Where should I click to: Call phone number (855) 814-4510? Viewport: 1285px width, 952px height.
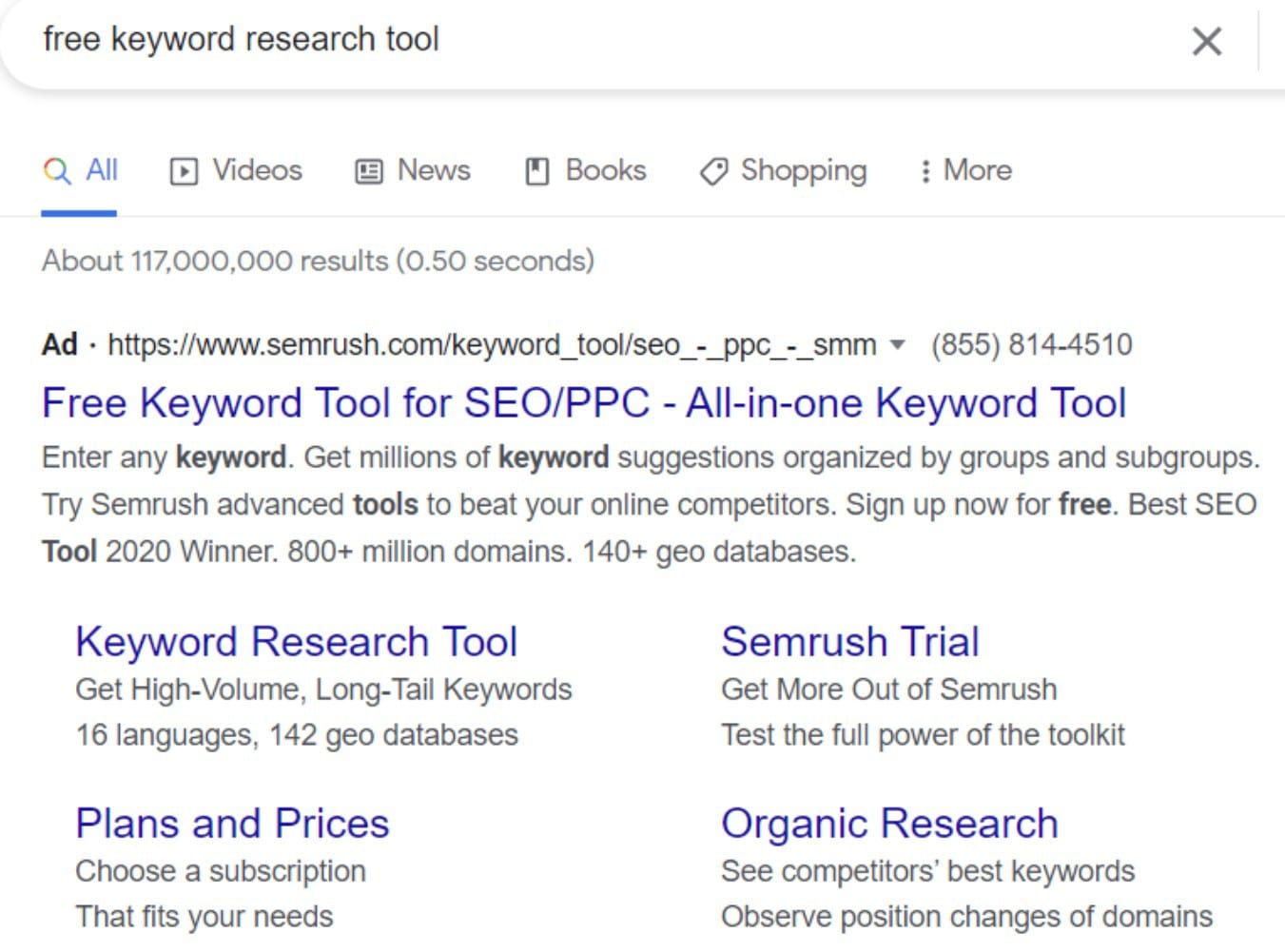coord(1032,344)
